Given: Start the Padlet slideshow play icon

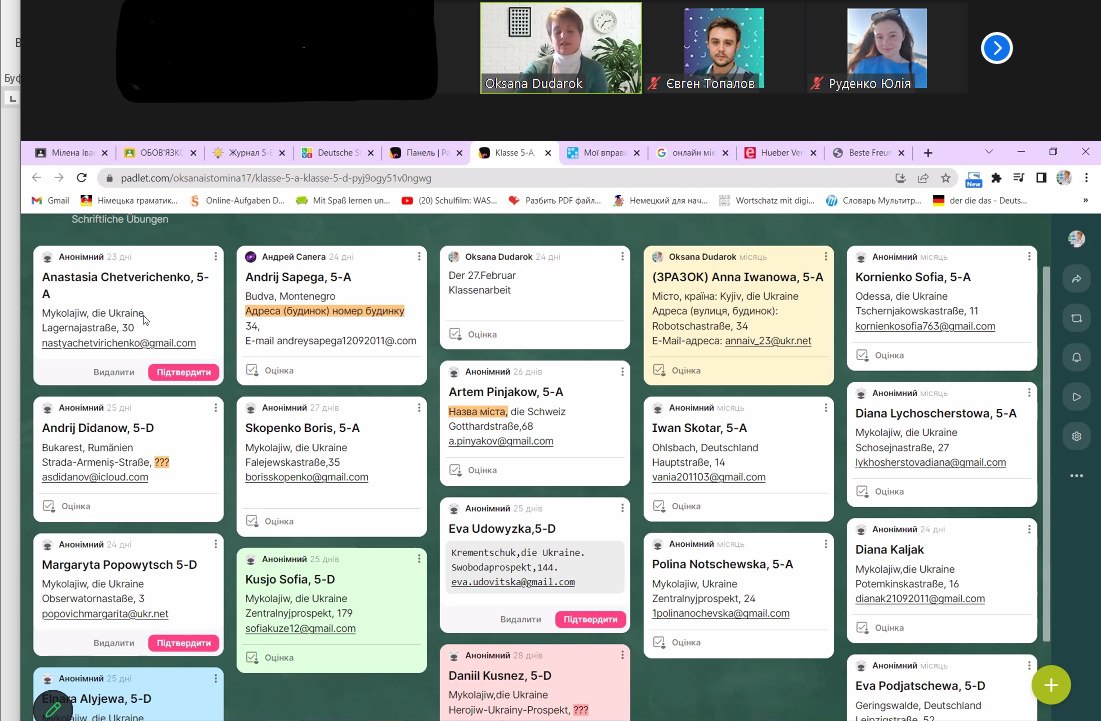Looking at the screenshot, I should coord(1076,397).
